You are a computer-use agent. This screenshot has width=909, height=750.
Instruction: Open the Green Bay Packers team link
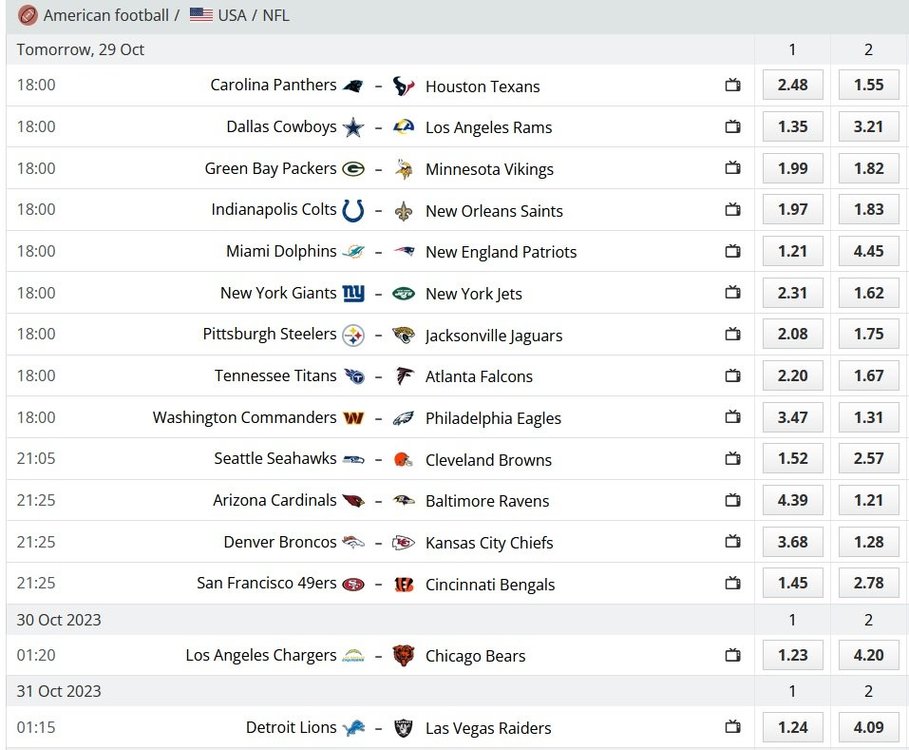[x=270, y=169]
